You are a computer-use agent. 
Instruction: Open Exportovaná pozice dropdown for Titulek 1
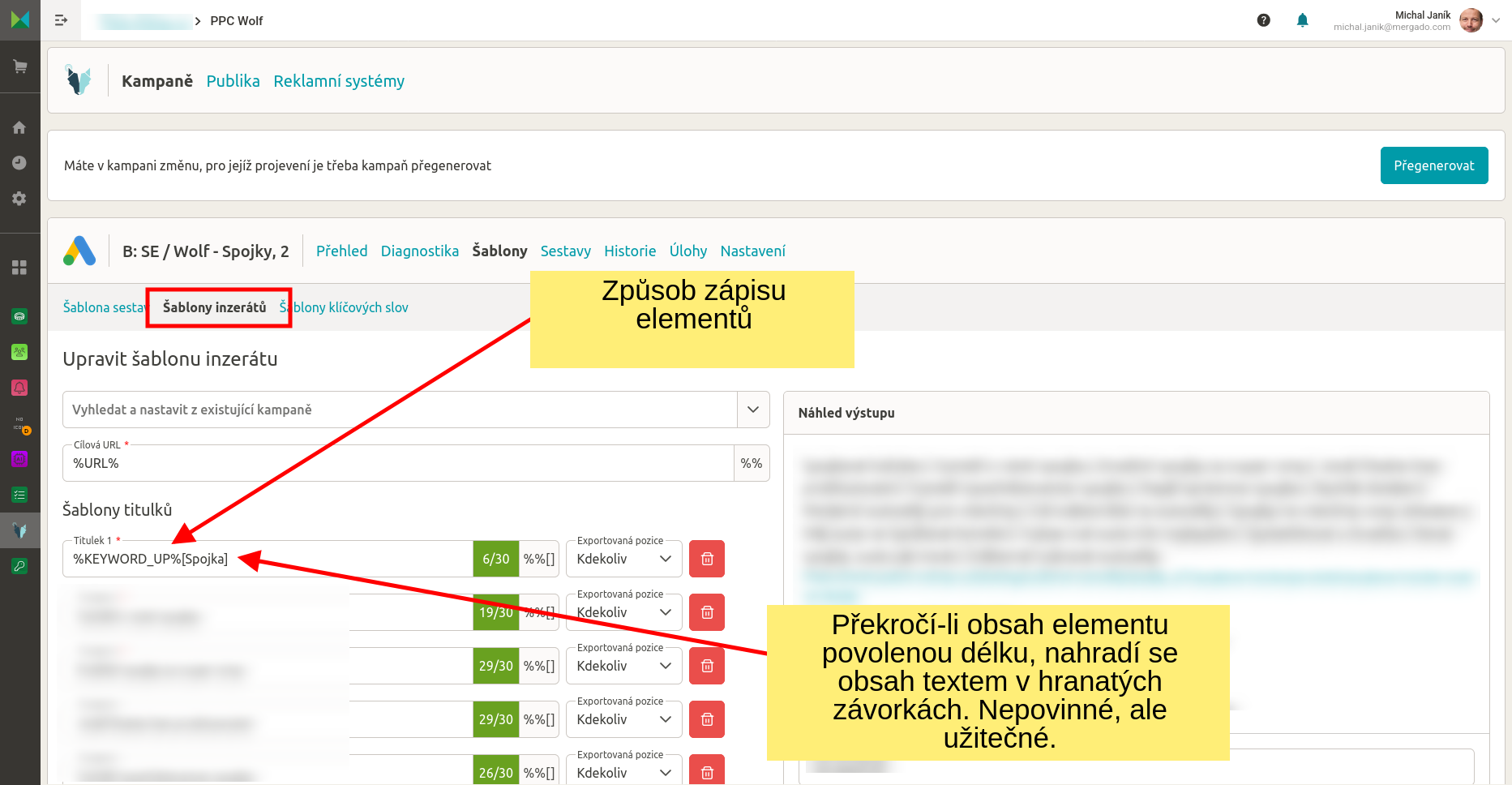(623, 559)
